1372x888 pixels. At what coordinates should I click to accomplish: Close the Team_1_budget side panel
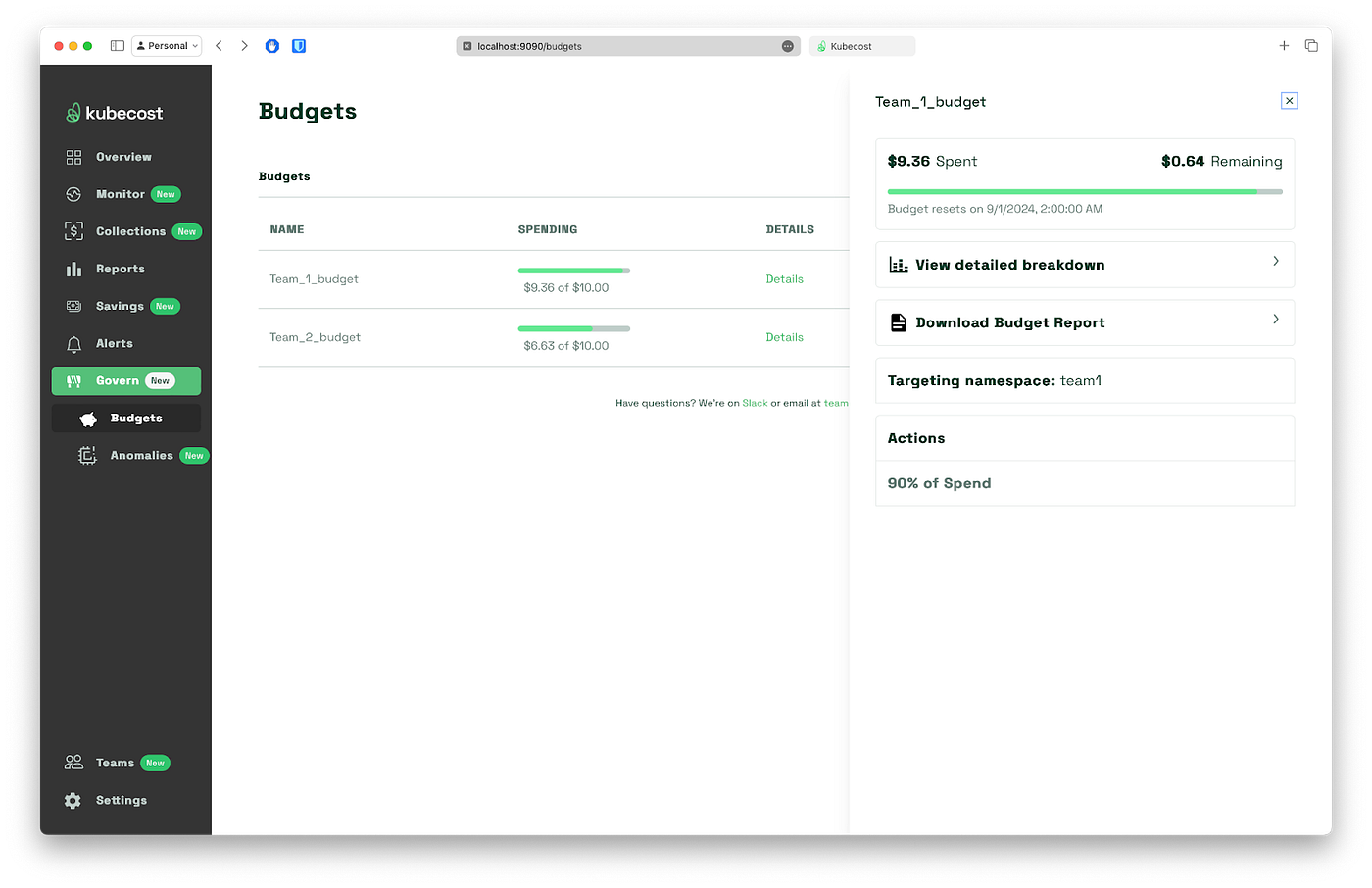tap(1290, 101)
